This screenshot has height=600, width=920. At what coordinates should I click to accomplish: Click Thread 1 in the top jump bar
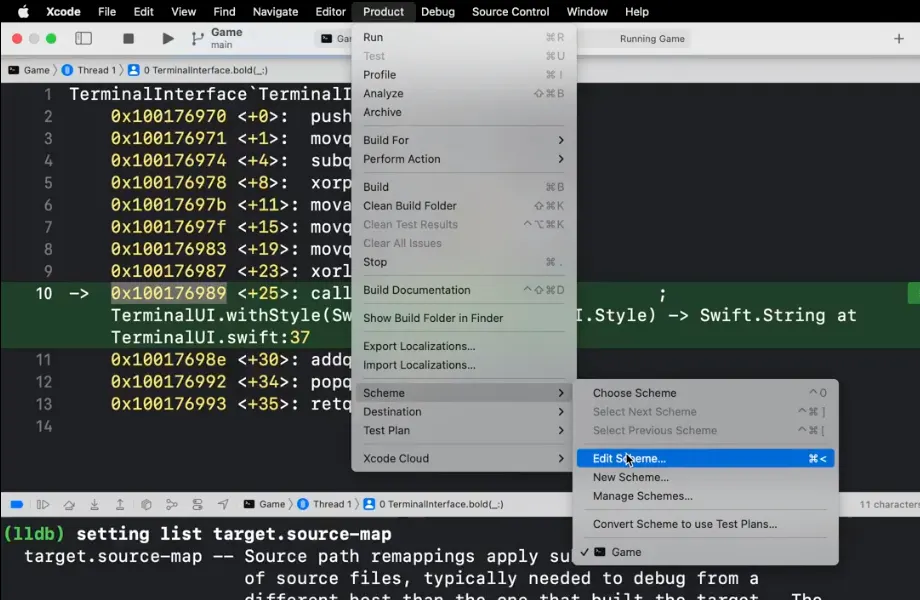96,70
